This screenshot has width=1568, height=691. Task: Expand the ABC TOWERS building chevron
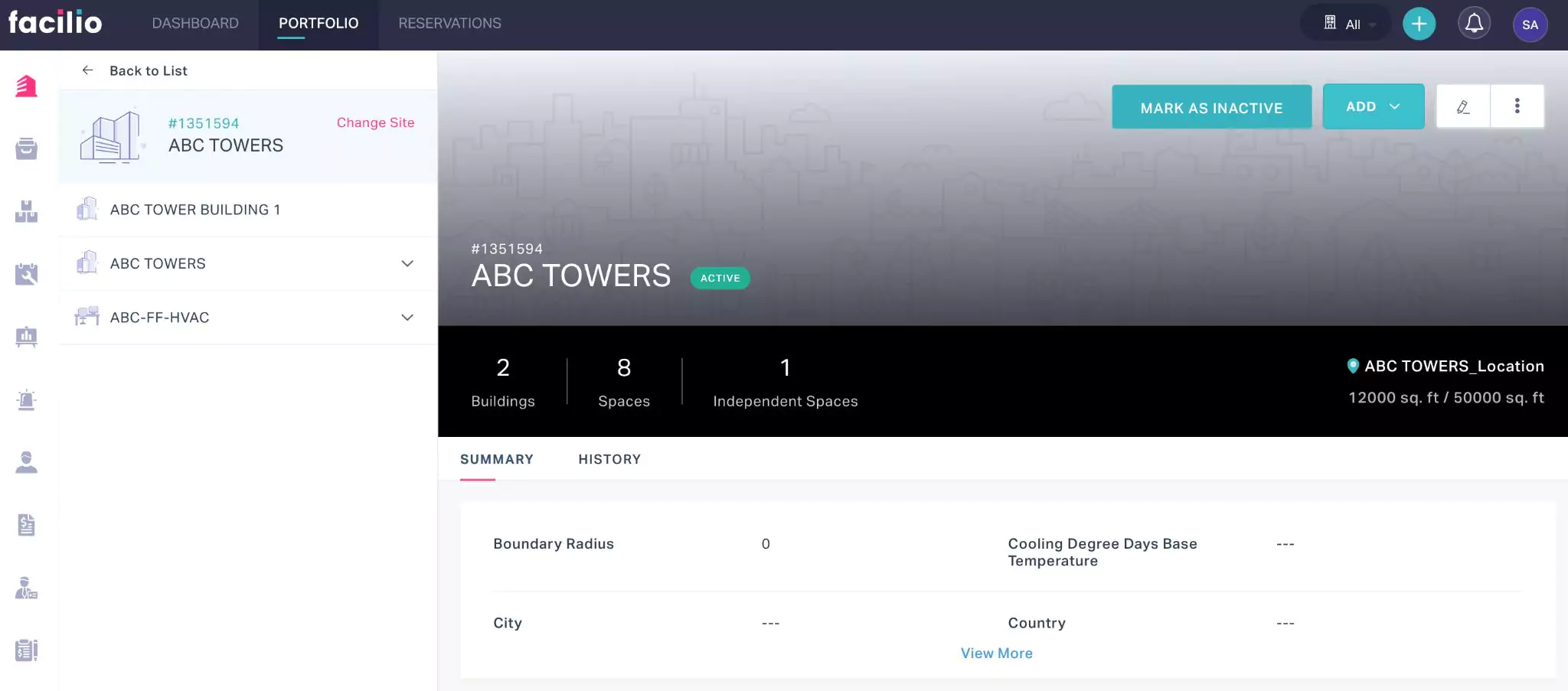[x=407, y=263]
